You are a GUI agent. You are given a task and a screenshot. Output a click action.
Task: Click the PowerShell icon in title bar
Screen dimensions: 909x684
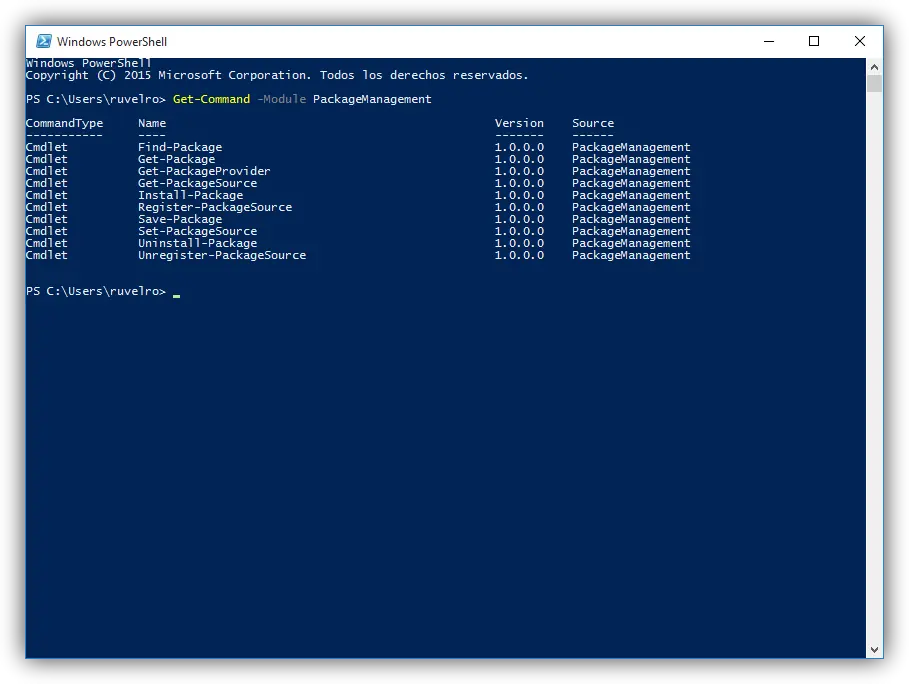[44, 41]
